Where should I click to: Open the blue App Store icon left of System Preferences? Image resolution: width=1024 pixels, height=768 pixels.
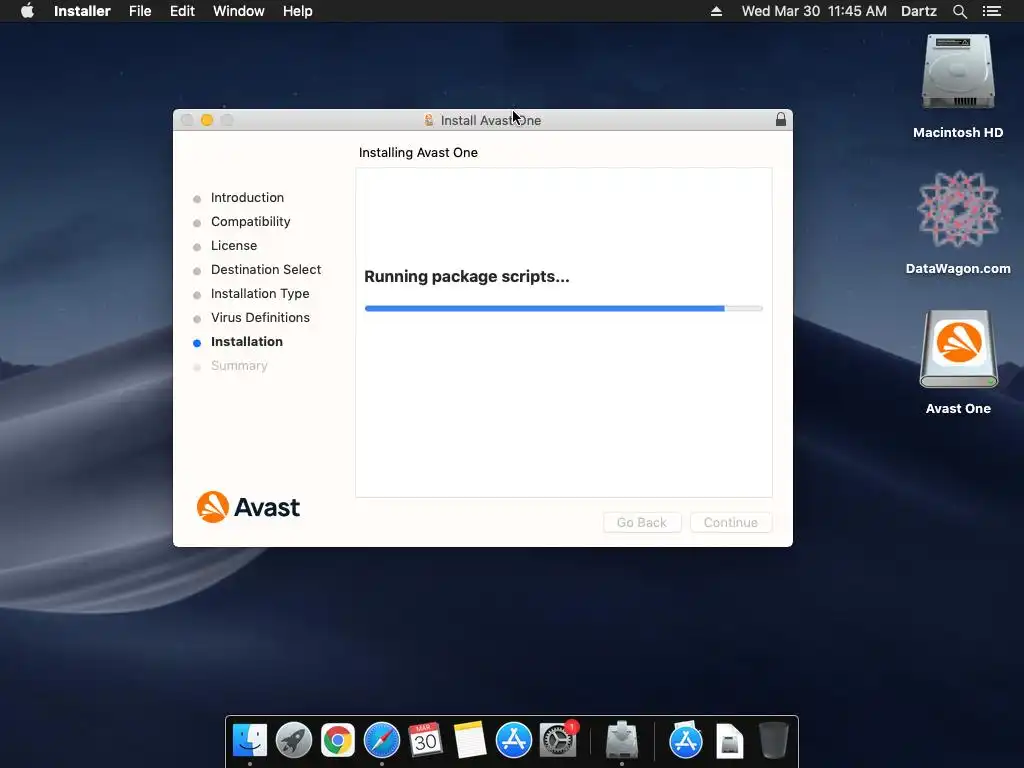(x=514, y=741)
